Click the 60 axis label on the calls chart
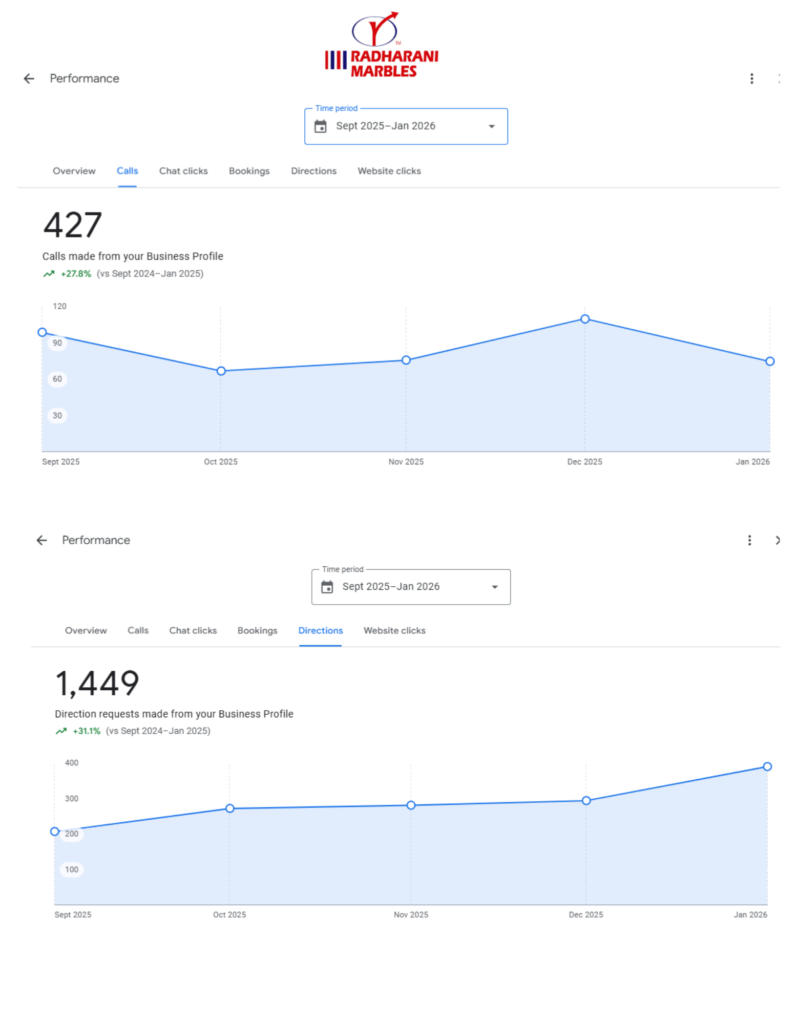 tap(57, 379)
